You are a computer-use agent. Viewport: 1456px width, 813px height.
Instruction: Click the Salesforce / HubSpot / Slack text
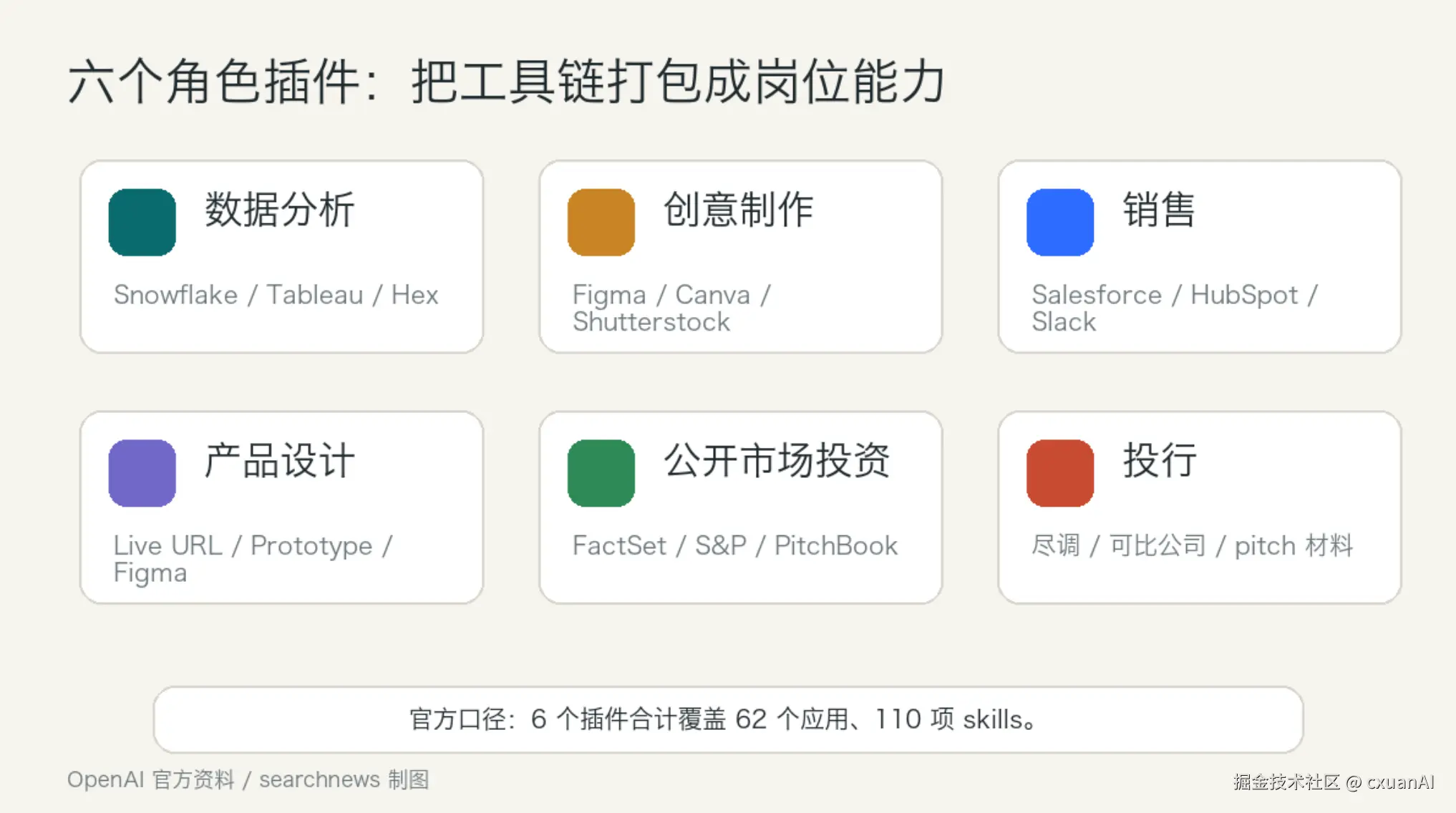click(1174, 308)
